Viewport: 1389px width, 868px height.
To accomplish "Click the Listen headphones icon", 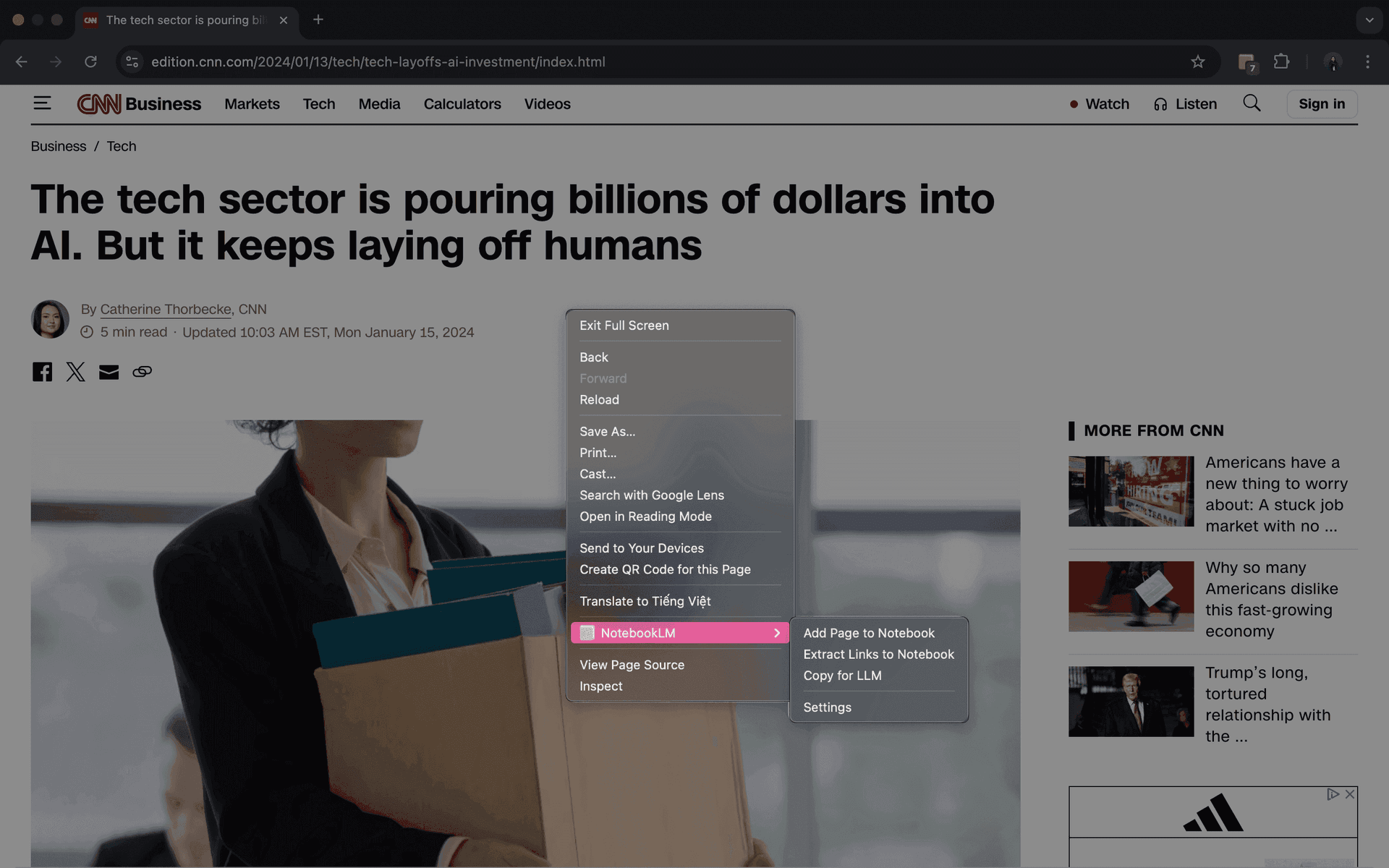I will tap(1160, 103).
